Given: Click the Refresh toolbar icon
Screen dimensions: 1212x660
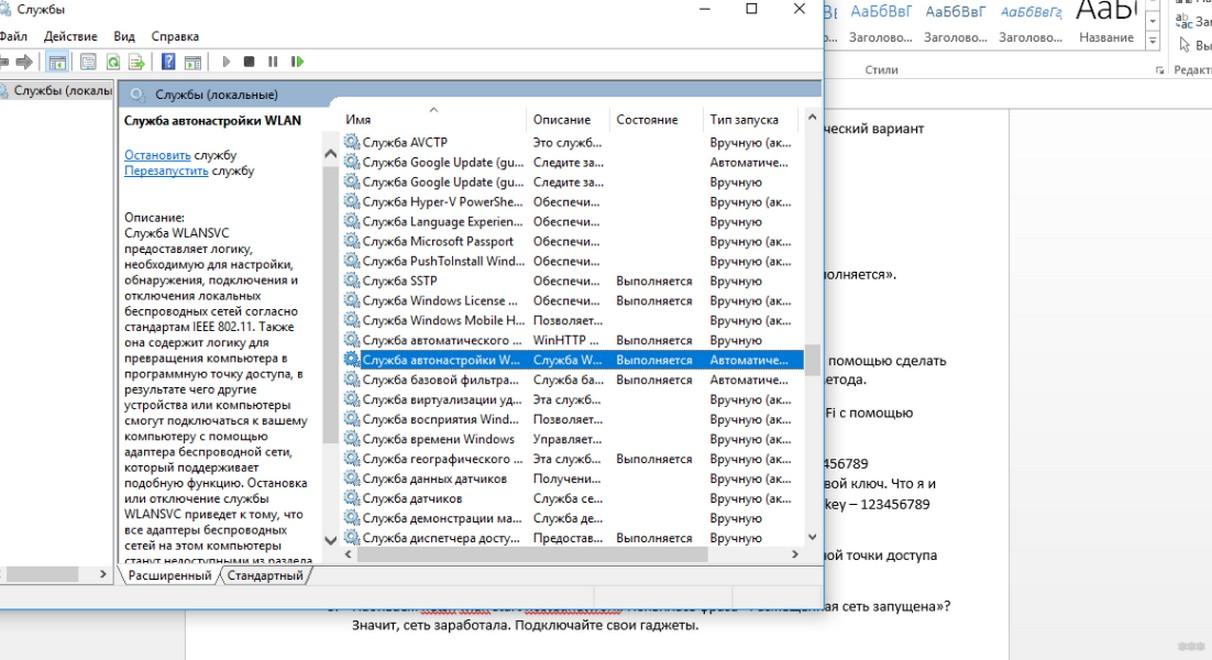Looking at the screenshot, I should [114, 62].
